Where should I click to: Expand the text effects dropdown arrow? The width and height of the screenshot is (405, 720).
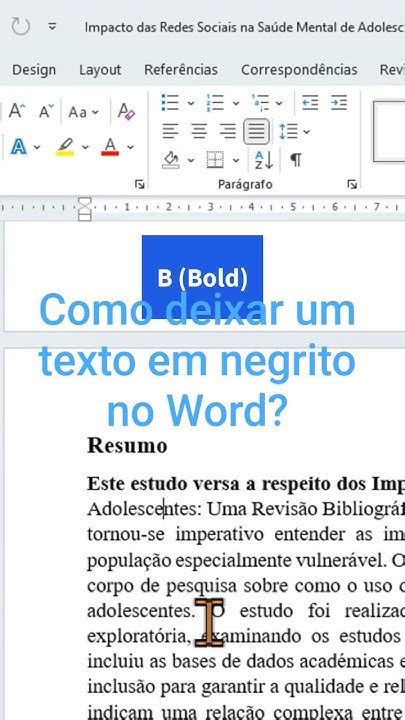(37, 147)
